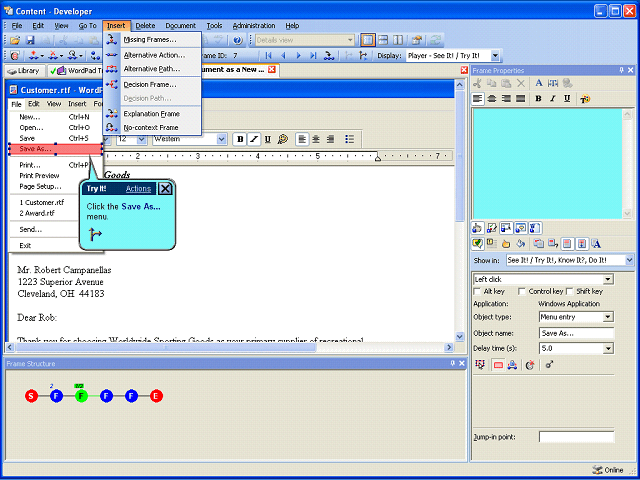
Task: Close the Try It! bubble with its X button
Action: pyautogui.click(x=165, y=189)
